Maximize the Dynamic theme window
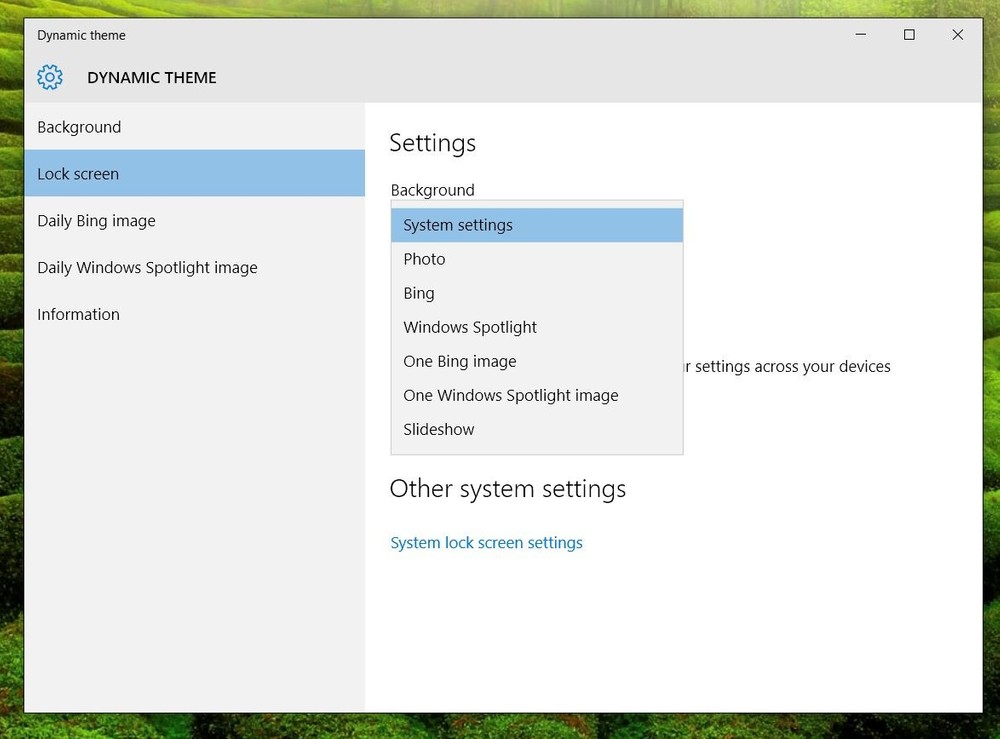This screenshot has width=1000, height=739. 909,35
